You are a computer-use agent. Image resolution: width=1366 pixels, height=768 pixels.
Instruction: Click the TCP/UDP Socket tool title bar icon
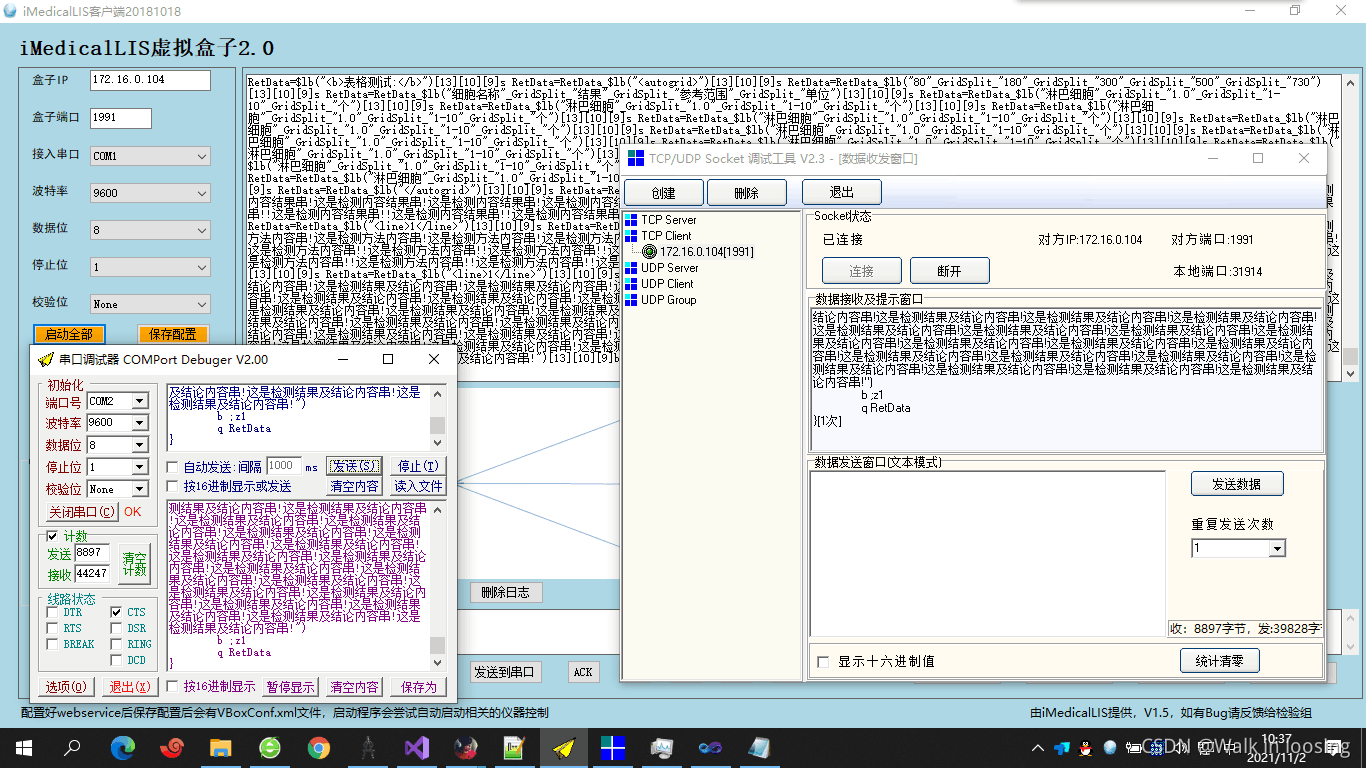point(635,158)
